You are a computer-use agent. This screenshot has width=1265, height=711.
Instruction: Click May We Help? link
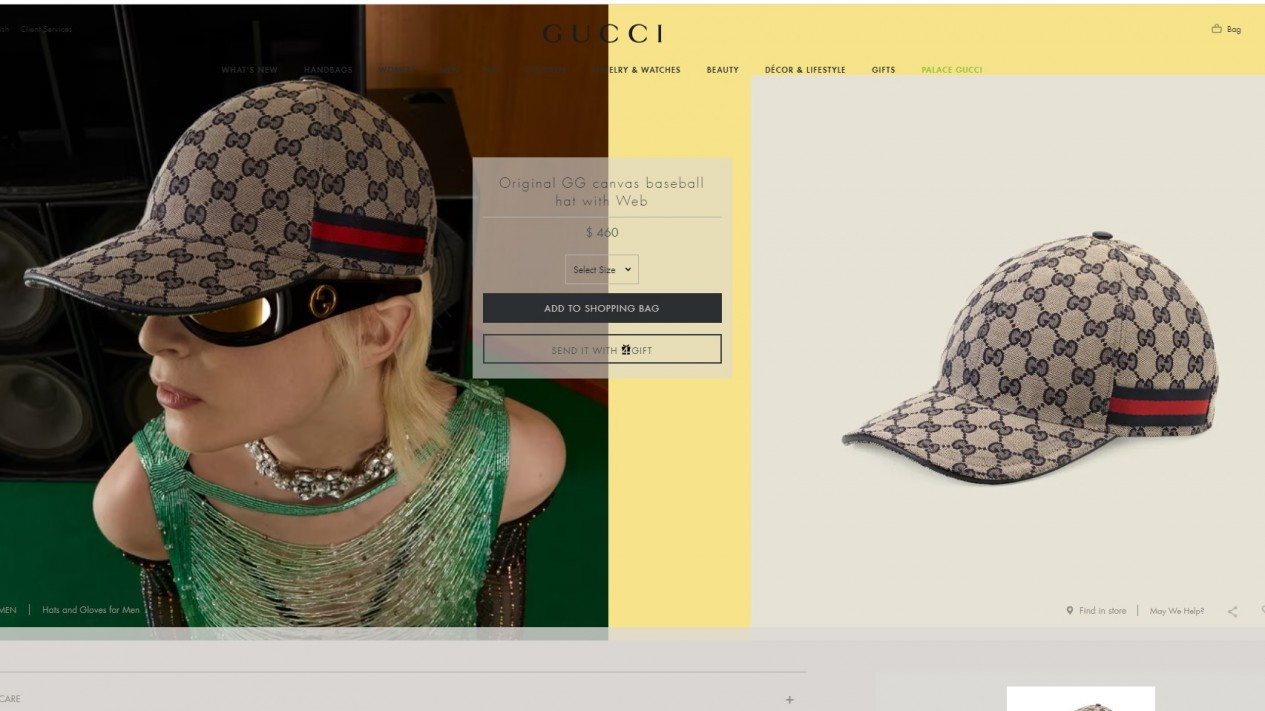1177,611
